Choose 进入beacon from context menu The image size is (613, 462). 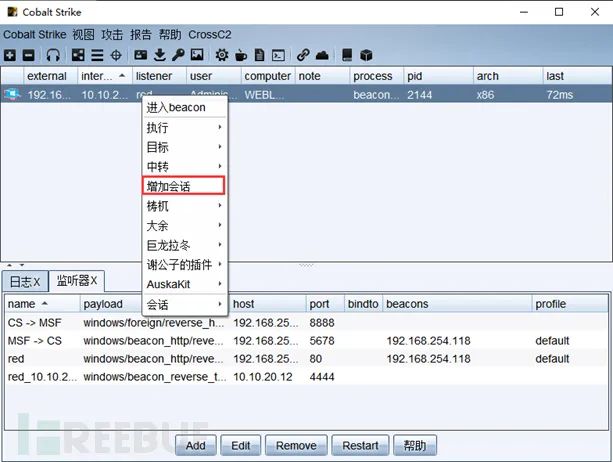point(184,107)
